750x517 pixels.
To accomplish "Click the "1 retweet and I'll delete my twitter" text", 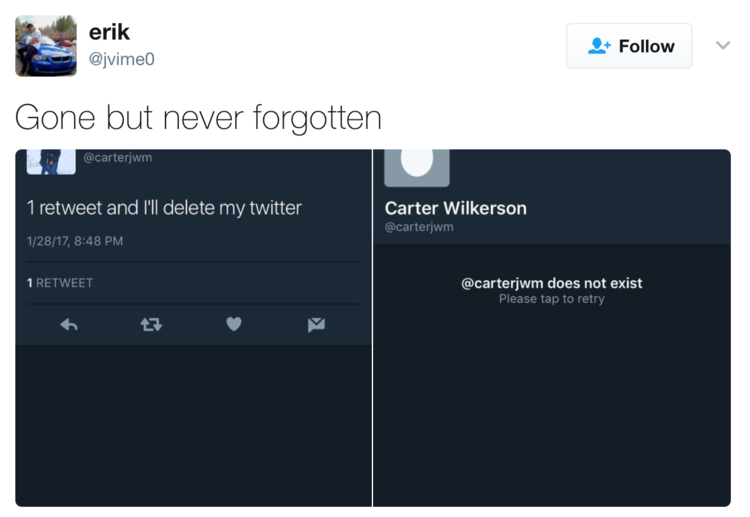I will coord(164,208).
